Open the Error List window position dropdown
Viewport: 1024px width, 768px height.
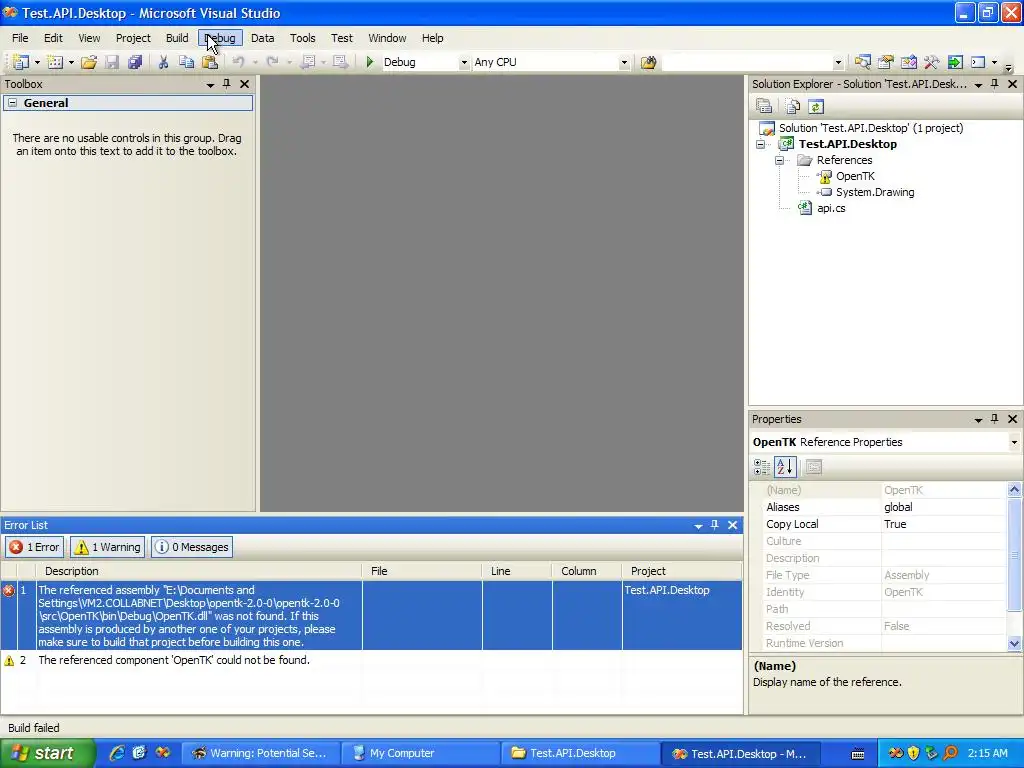[698, 526]
